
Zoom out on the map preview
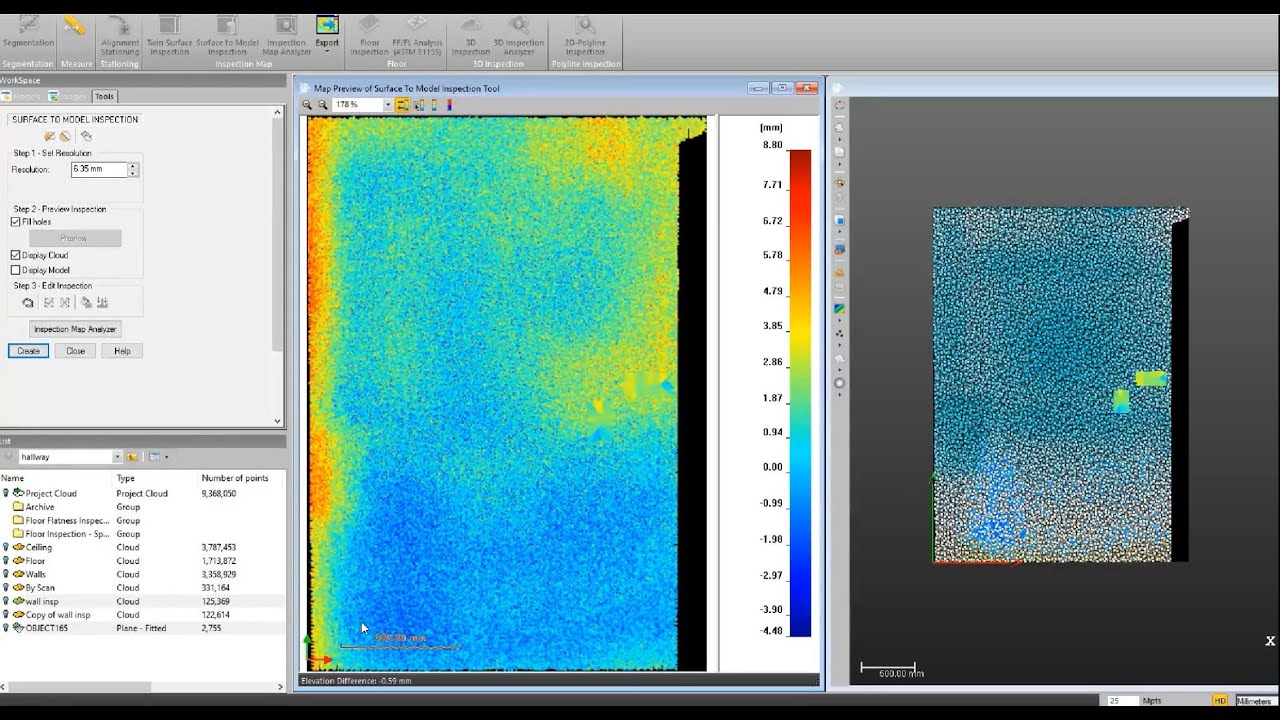[323, 104]
